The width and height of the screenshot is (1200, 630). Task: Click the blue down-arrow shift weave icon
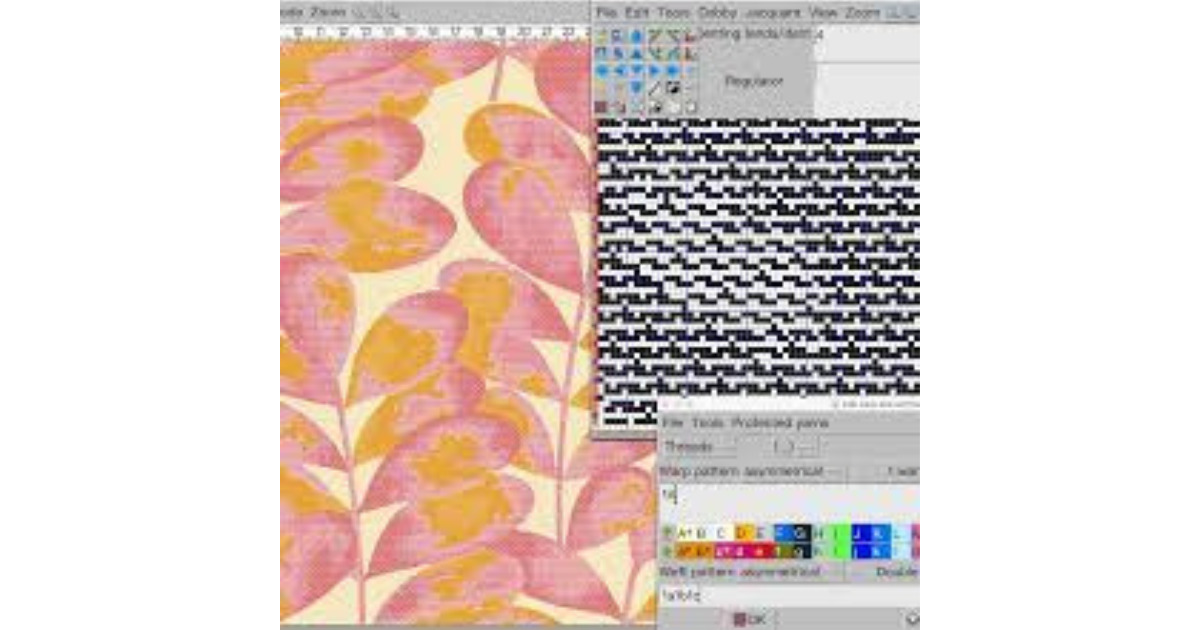pyautogui.click(x=636, y=85)
